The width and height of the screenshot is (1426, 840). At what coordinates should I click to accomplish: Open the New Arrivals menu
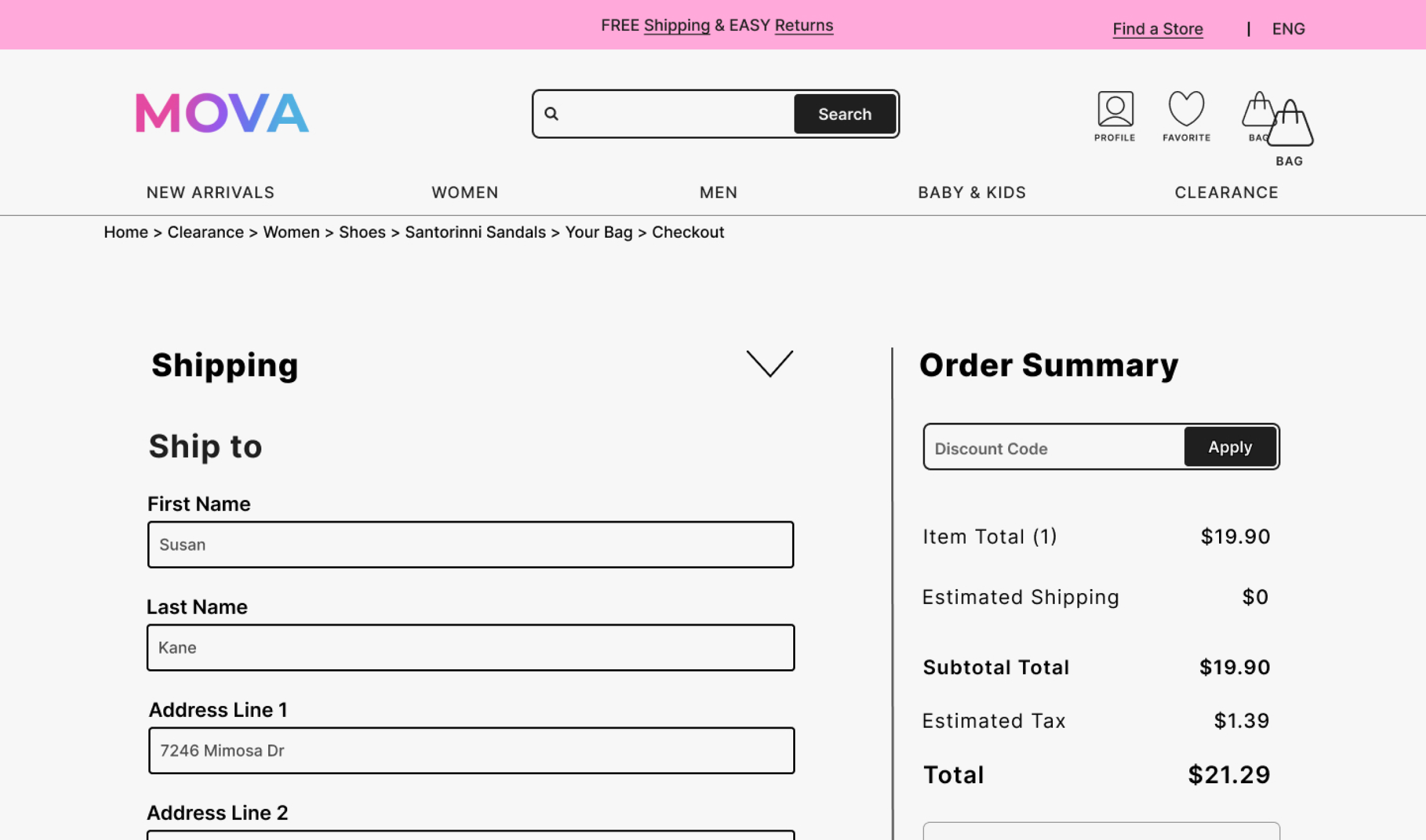pyautogui.click(x=210, y=193)
